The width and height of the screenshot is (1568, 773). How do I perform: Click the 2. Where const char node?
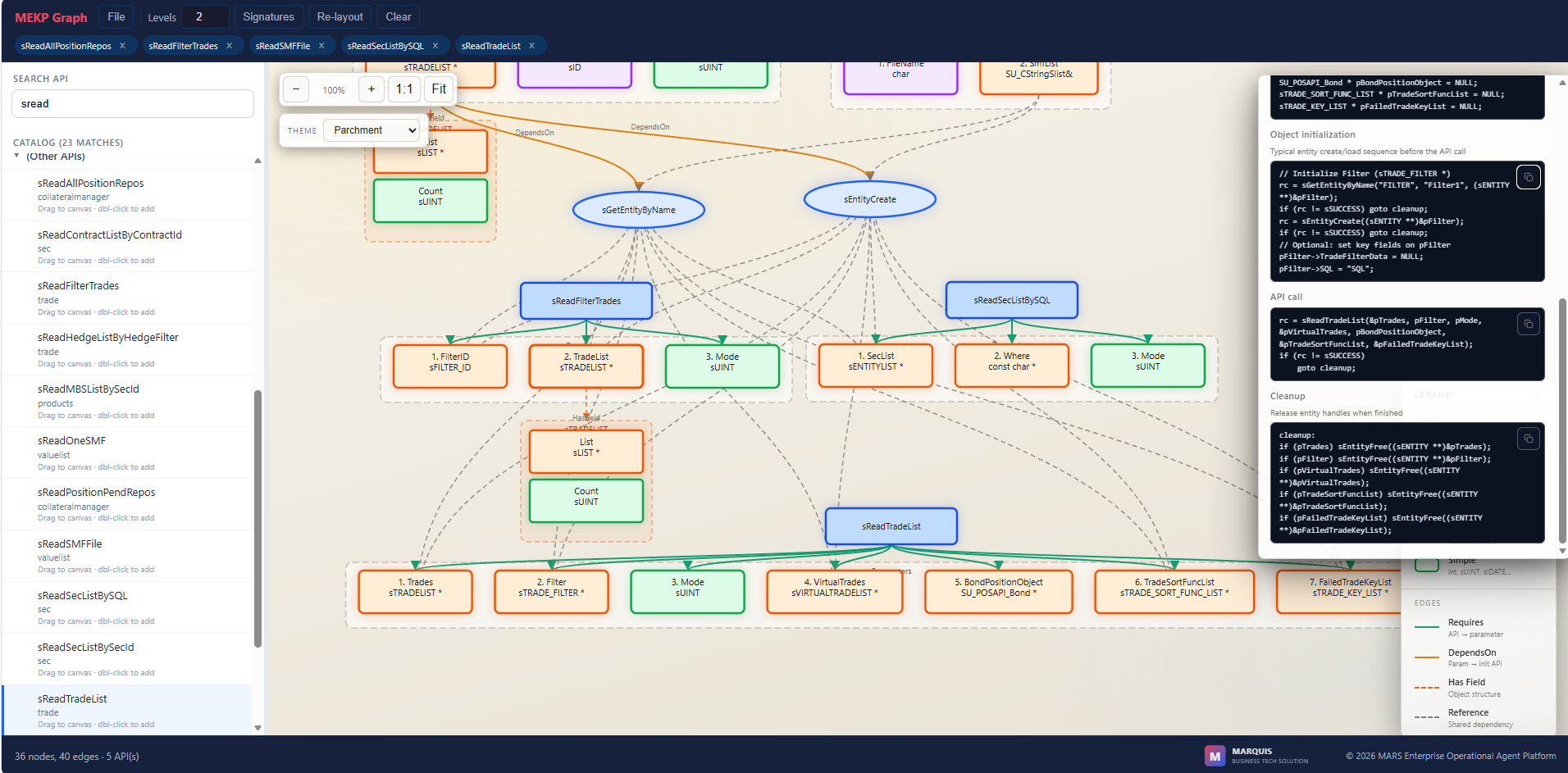1012,365
